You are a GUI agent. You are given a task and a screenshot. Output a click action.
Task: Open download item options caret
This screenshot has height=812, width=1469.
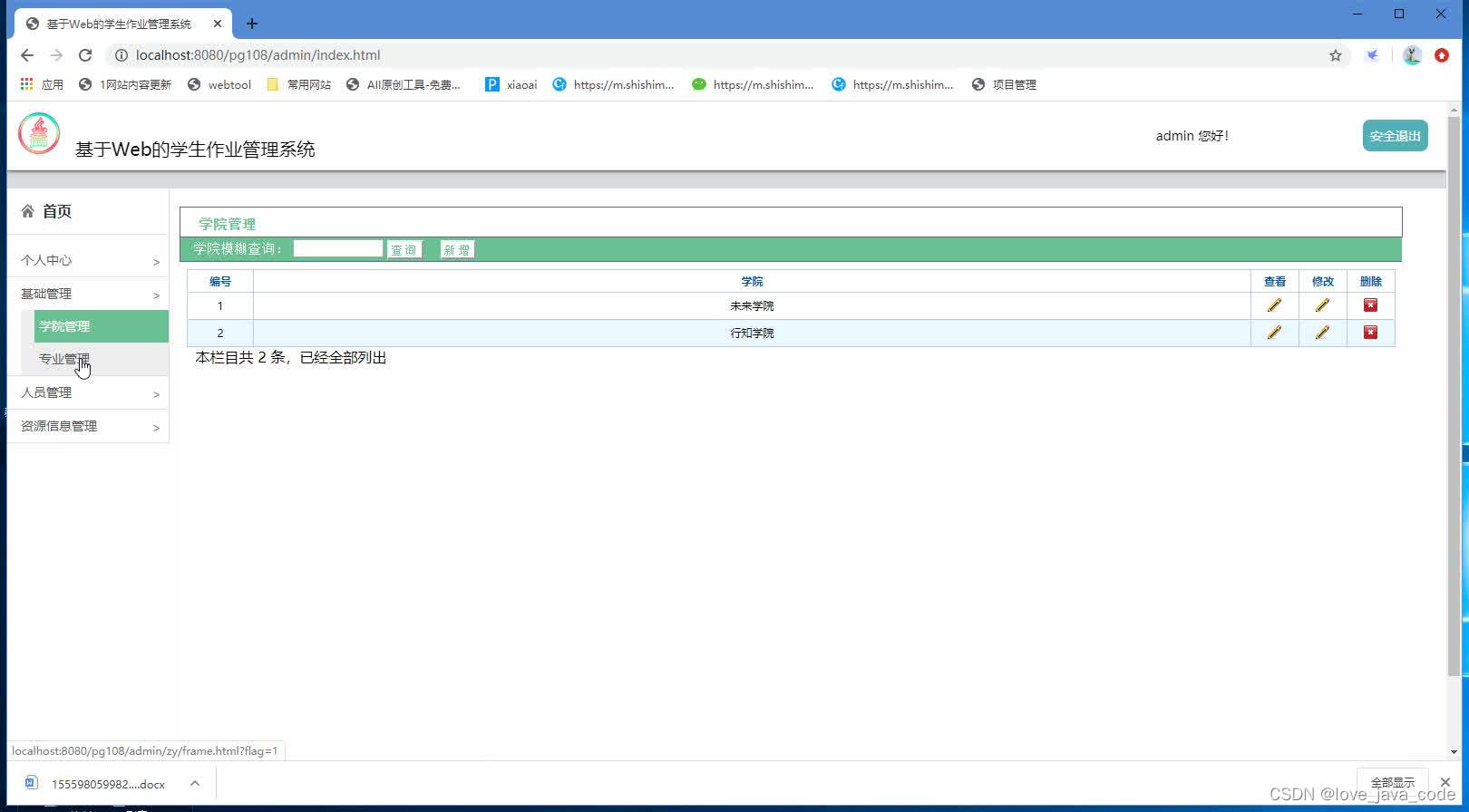coord(195,784)
